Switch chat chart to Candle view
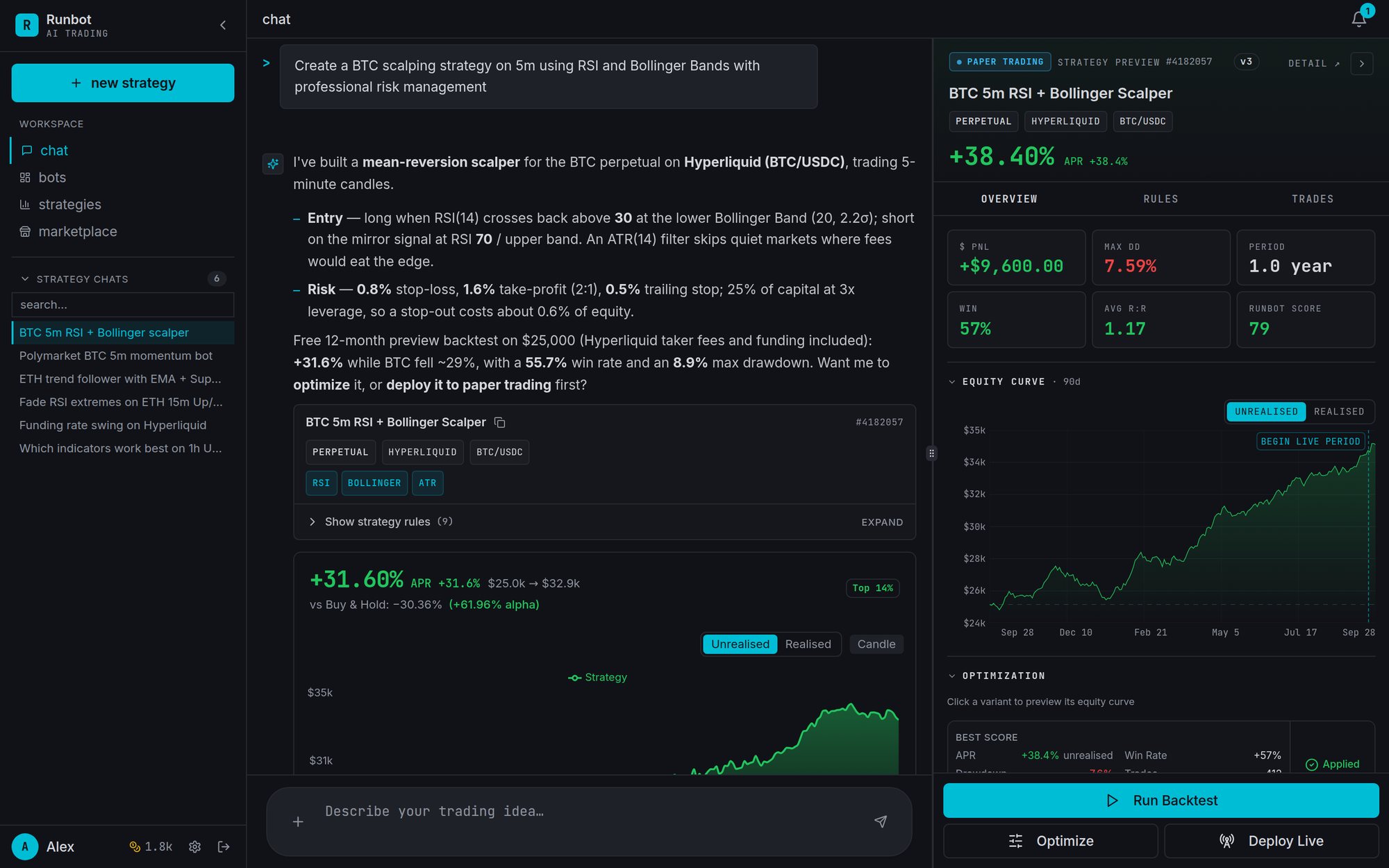Viewport: 1389px width, 868px height. coord(876,644)
